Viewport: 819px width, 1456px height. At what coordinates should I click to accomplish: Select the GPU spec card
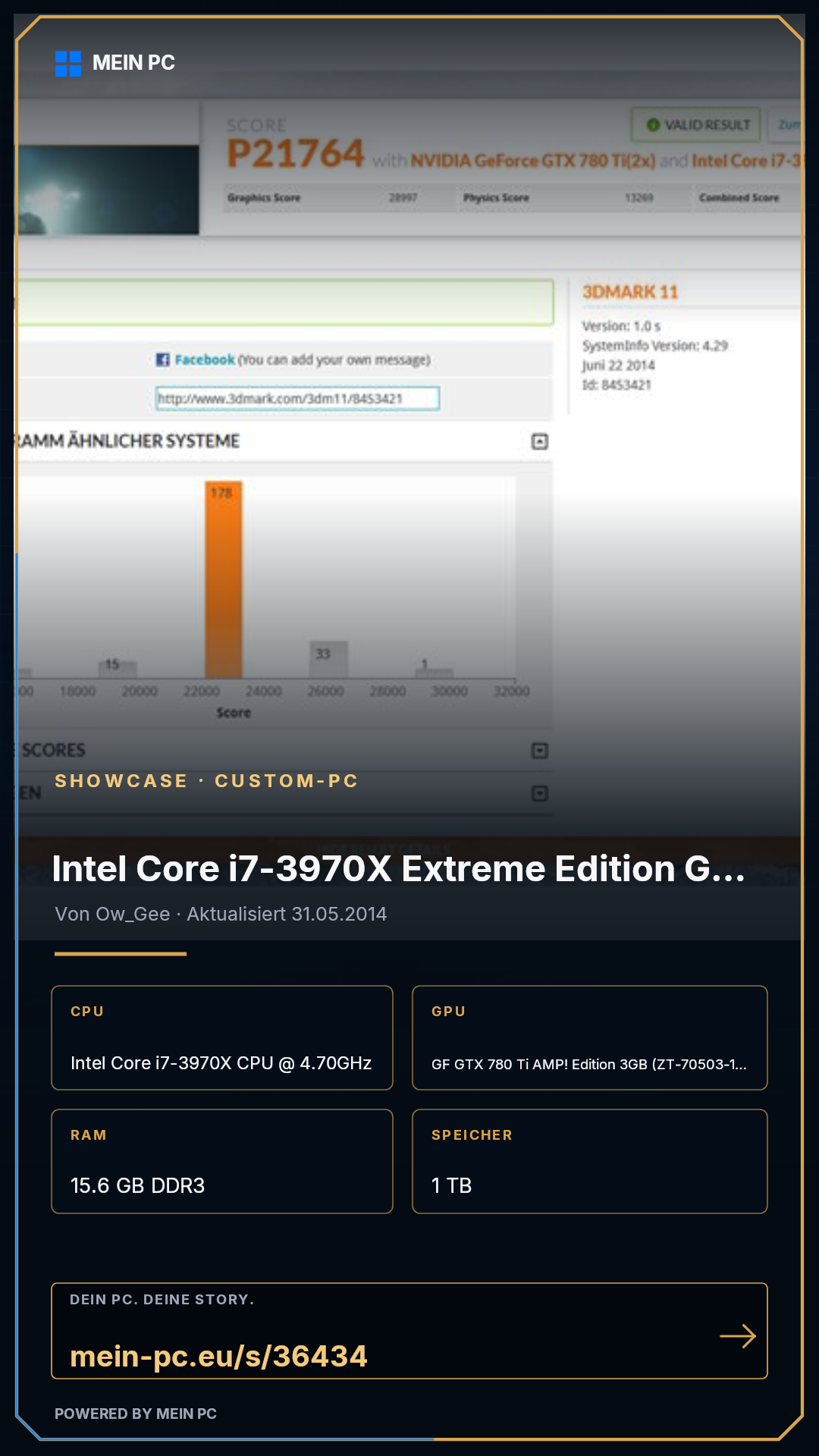click(590, 1038)
